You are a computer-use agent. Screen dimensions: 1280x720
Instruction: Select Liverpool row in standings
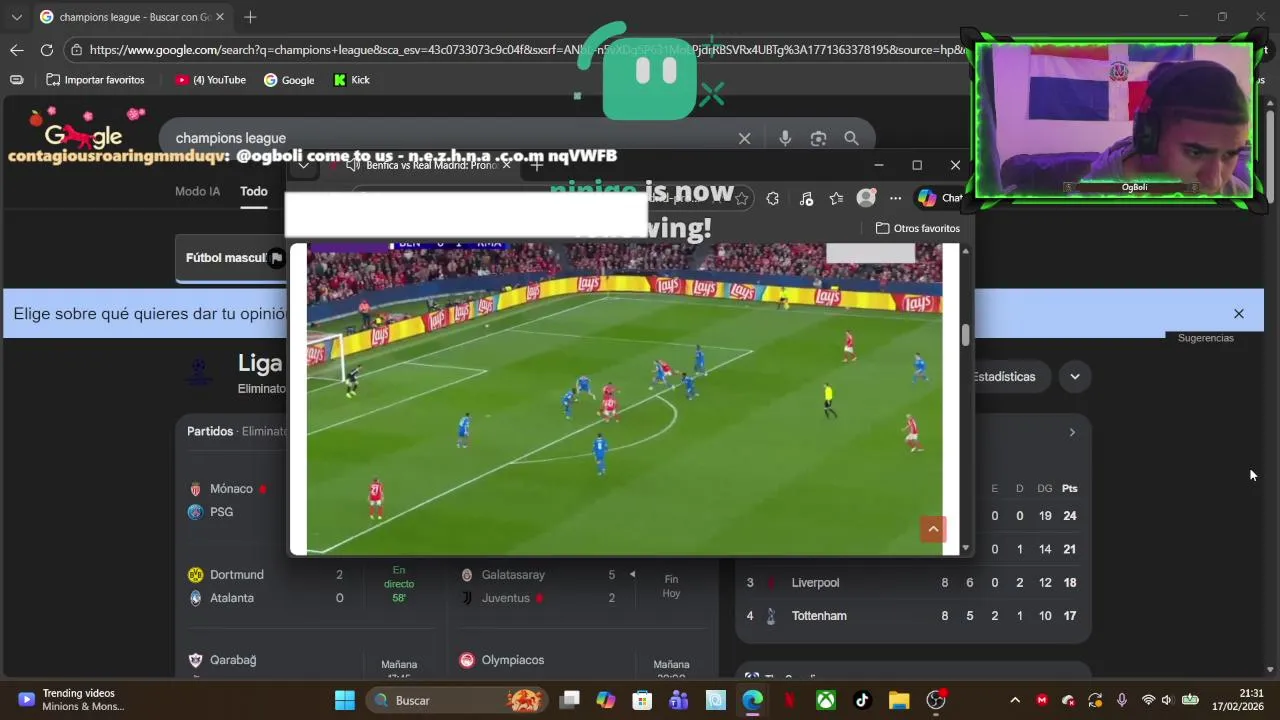[x=912, y=583]
